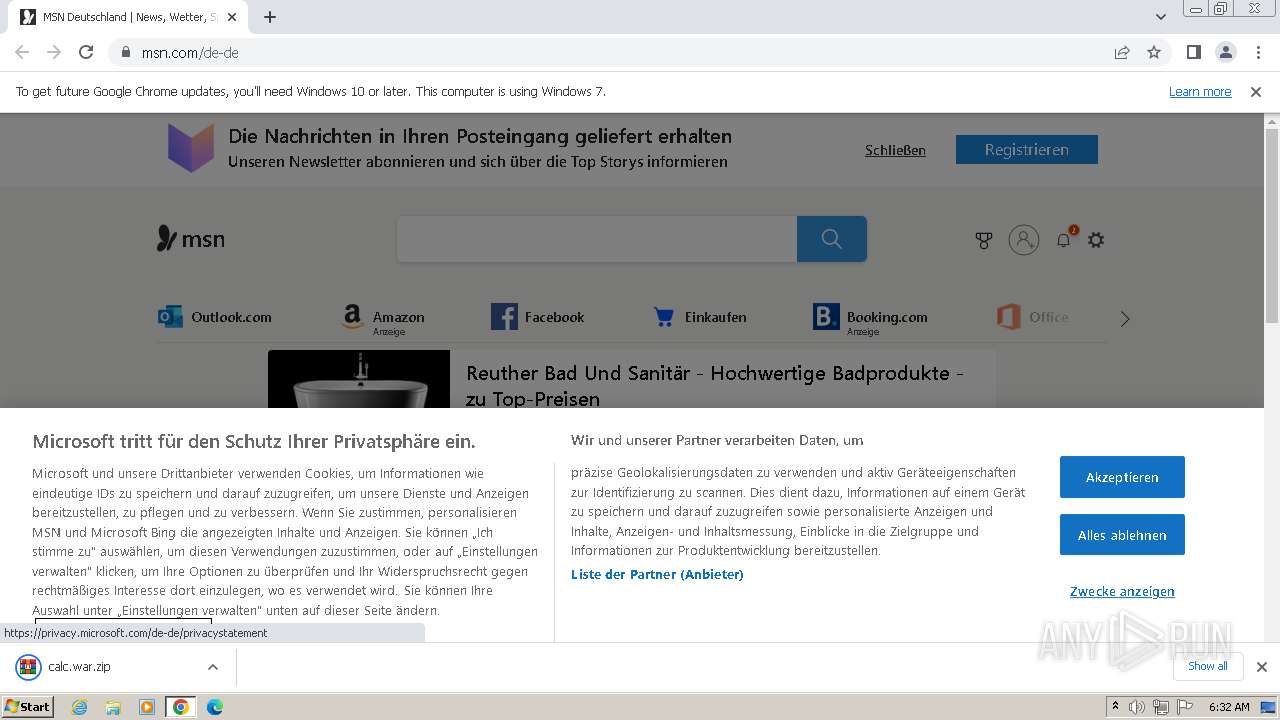Select the MSN Deutschland tab
The width and height of the screenshot is (1280, 720).
[x=130, y=17]
